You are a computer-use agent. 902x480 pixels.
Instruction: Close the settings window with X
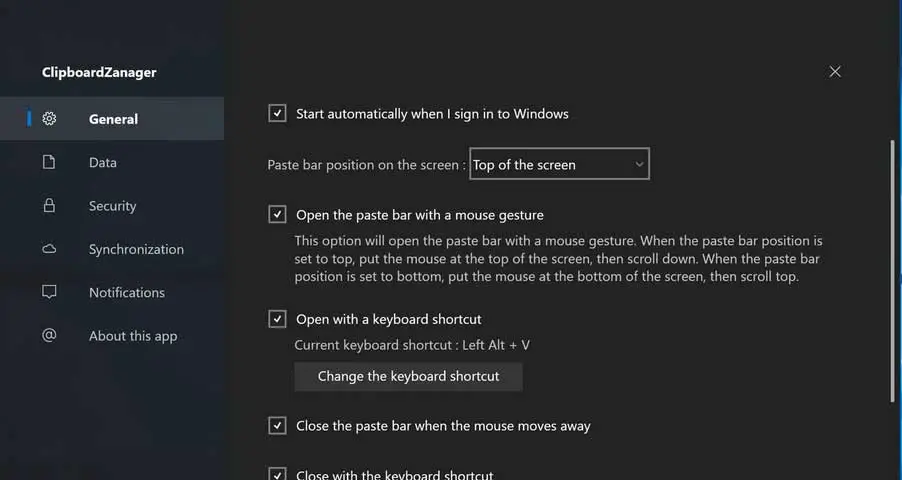(835, 71)
